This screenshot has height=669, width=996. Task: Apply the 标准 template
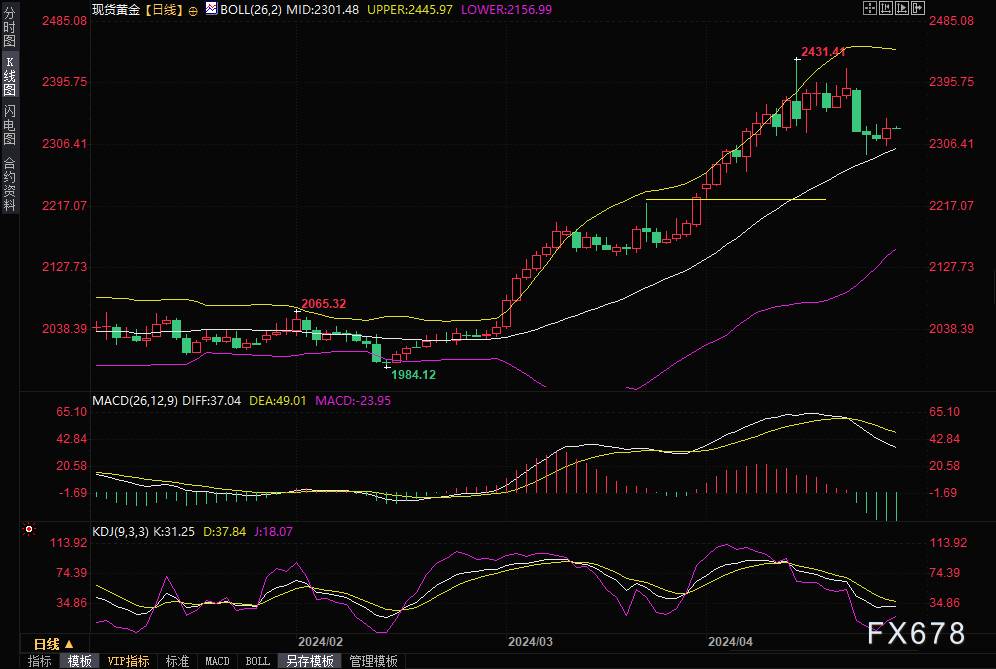pyautogui.click(x=177, y=661)
